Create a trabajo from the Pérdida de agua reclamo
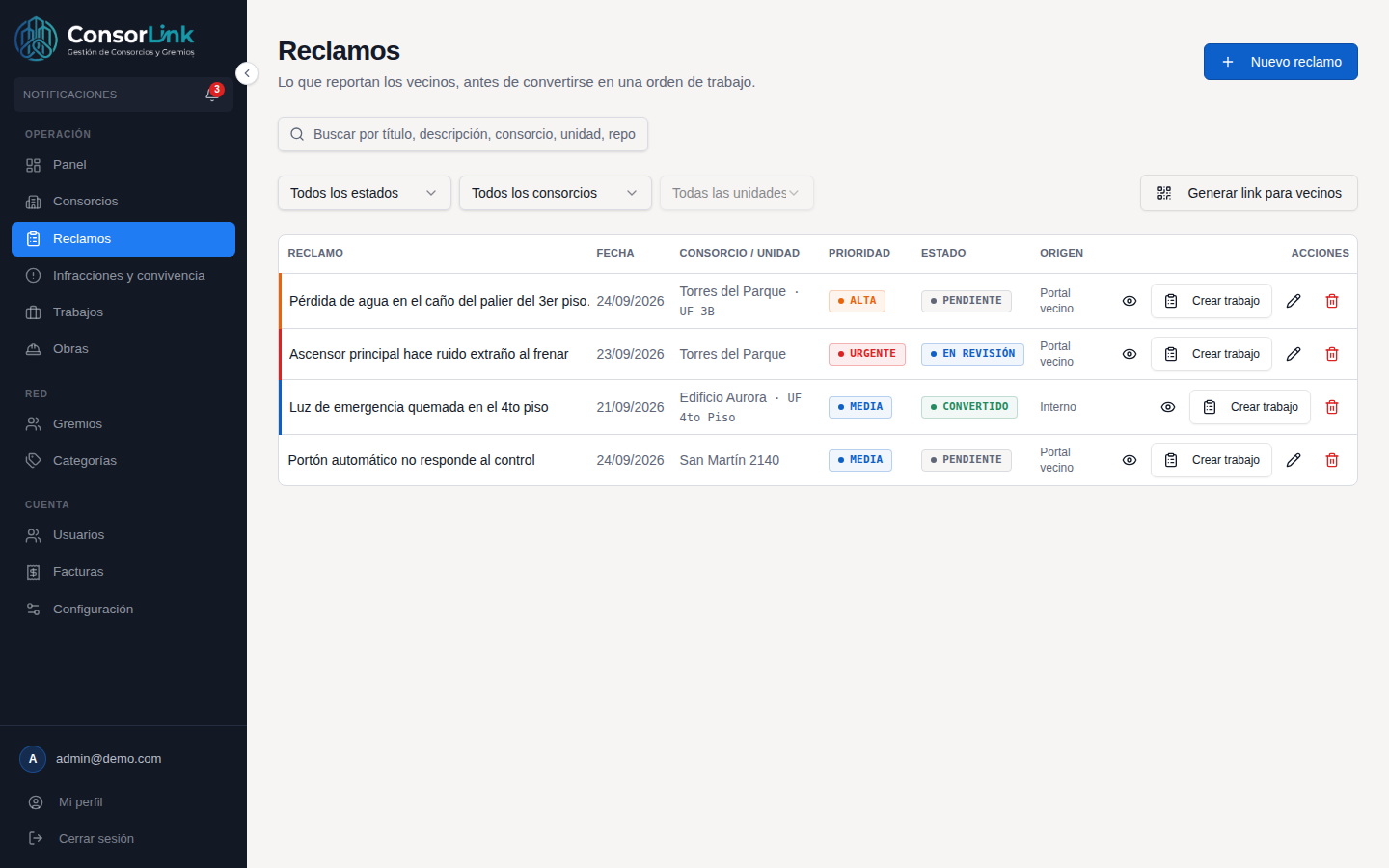This screenshot has width=1389, height=868. 1212,301
